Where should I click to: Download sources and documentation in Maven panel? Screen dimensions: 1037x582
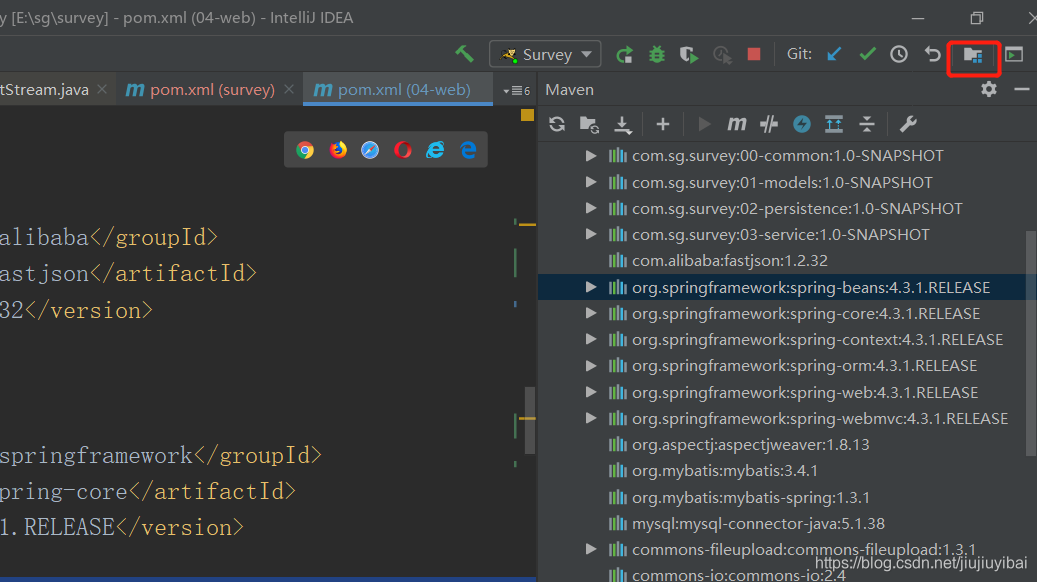click(621, 123)
